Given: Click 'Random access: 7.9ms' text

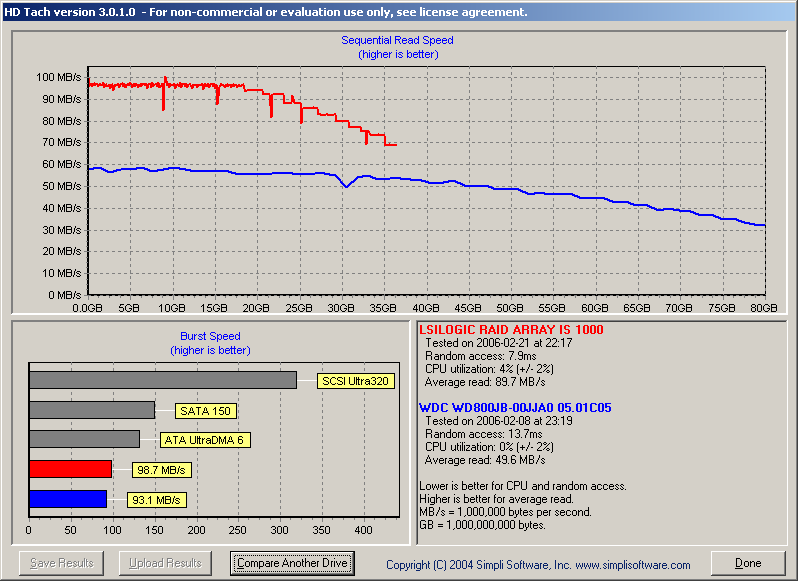Looking at the screenshot, I should 480,356.
